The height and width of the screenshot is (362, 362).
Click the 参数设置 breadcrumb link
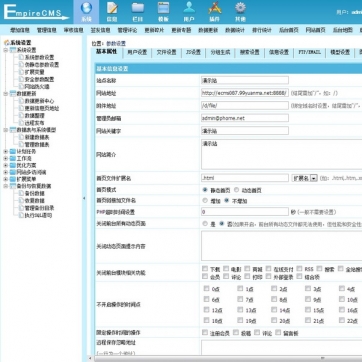click(x=116, y=43)
